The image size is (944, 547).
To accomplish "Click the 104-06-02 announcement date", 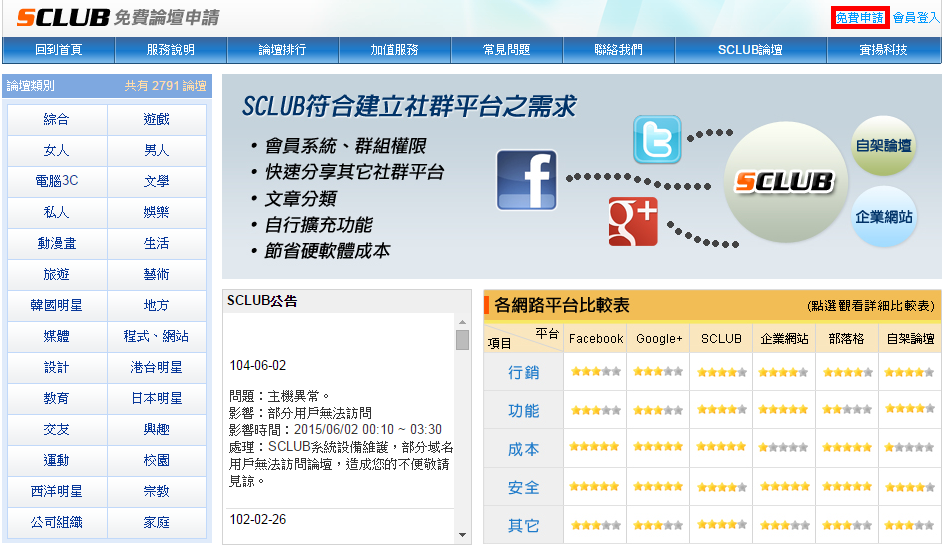I will point(258,366).
